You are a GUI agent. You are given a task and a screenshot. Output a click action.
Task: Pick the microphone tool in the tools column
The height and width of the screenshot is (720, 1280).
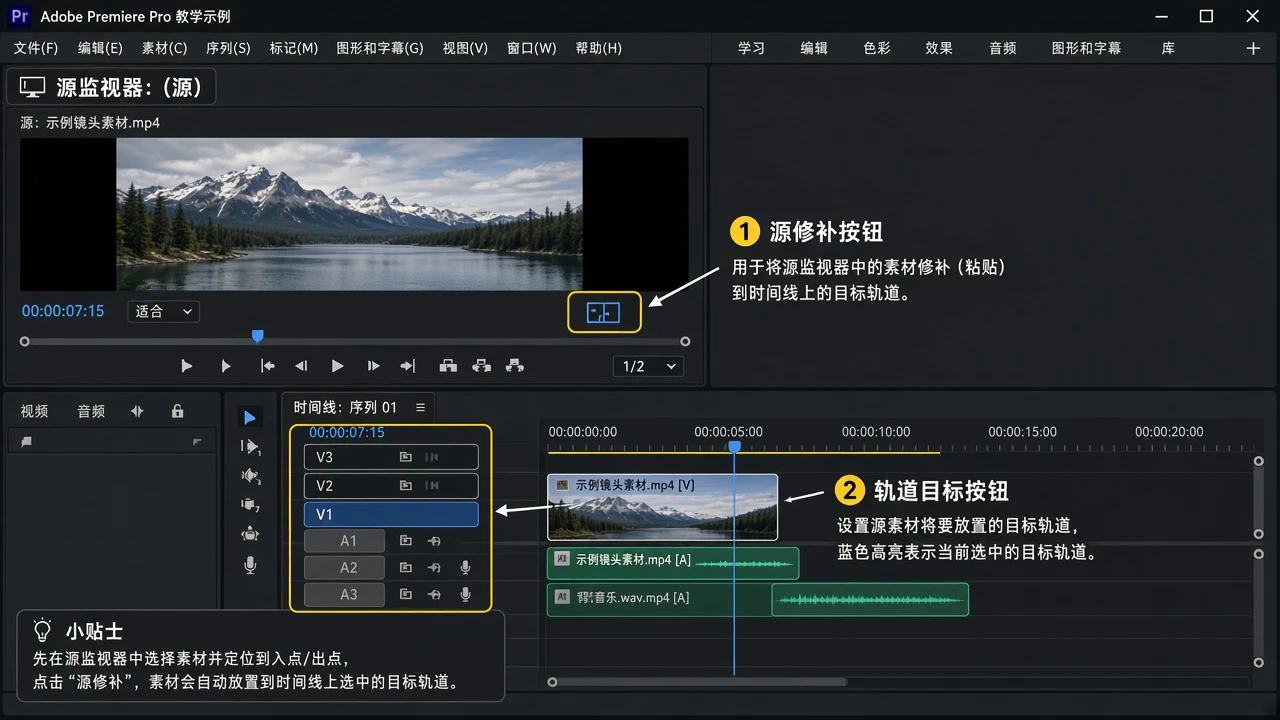250,565
